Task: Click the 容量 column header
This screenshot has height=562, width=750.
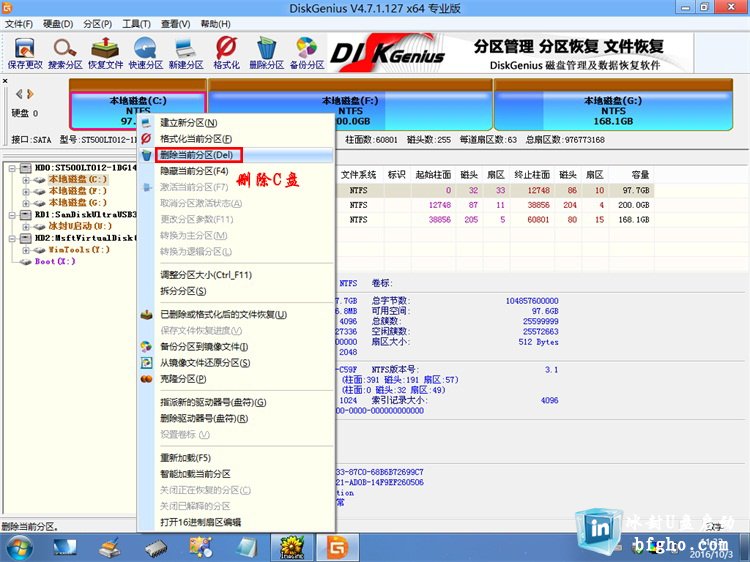Action: 639,175
